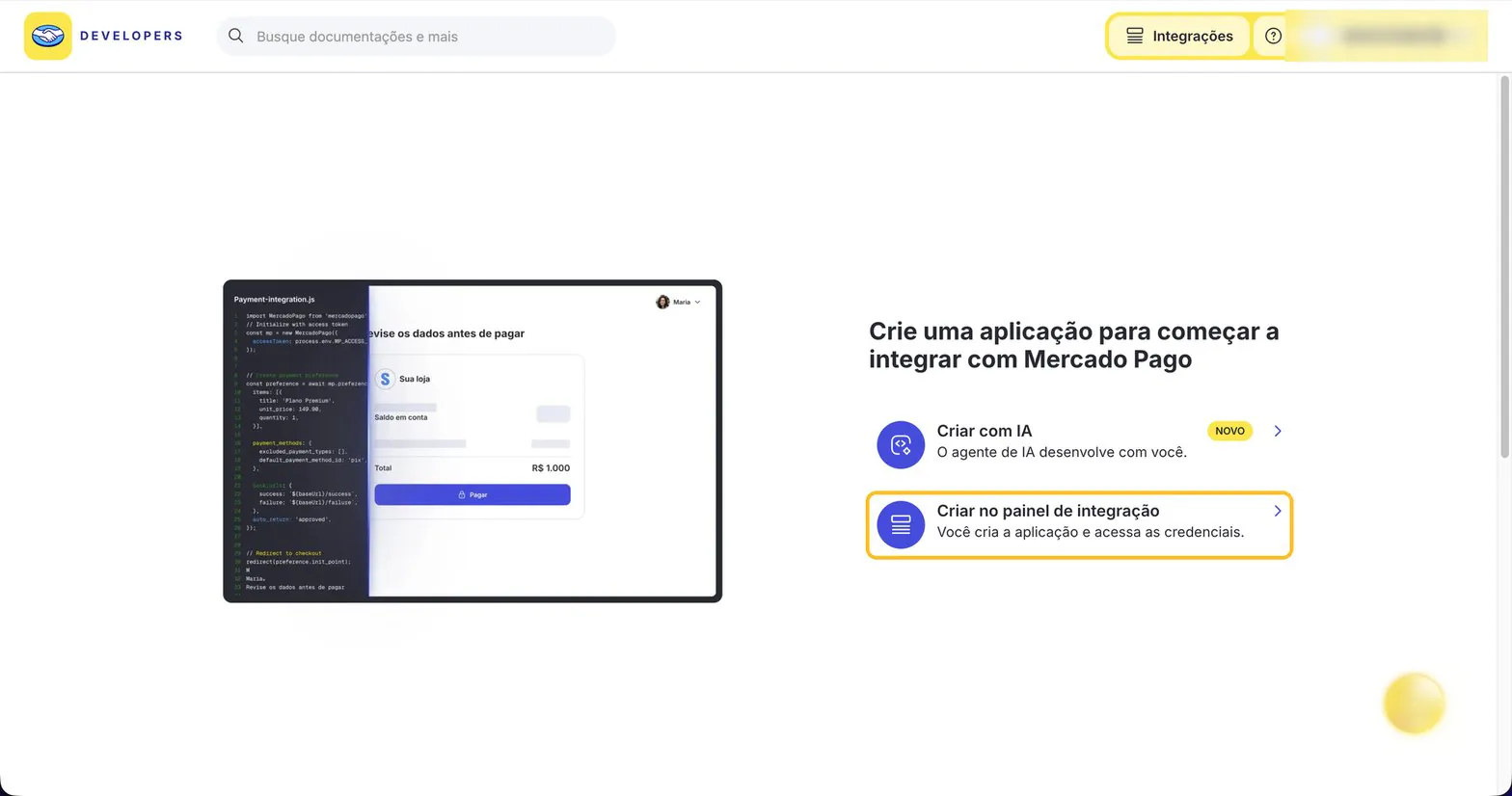Click 'Você cria a aplicação e acessa as credenciais.'
The width and height of the screenshot is (1512, 796).
[x=1091, y=532]
